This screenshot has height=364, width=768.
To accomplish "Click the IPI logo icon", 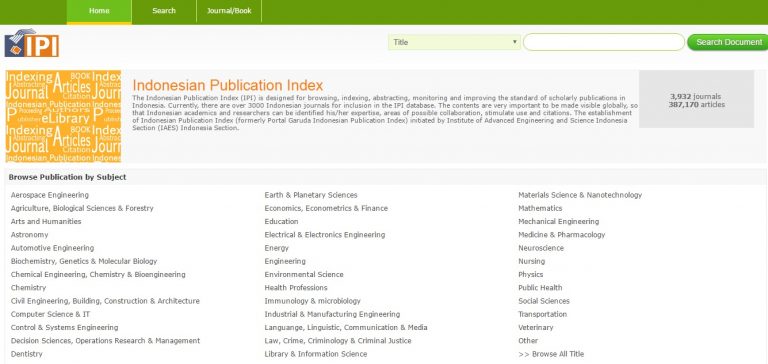I will (x=32, y=43).
